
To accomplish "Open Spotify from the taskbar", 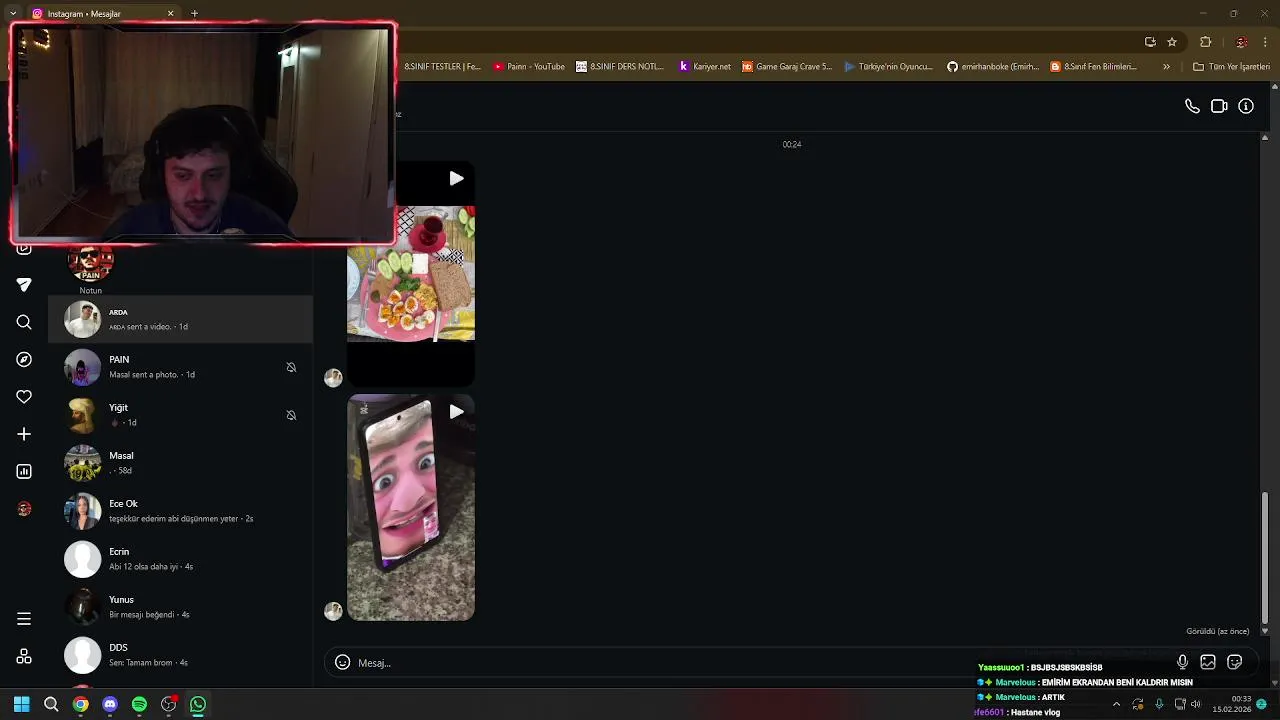I will 139,704.
